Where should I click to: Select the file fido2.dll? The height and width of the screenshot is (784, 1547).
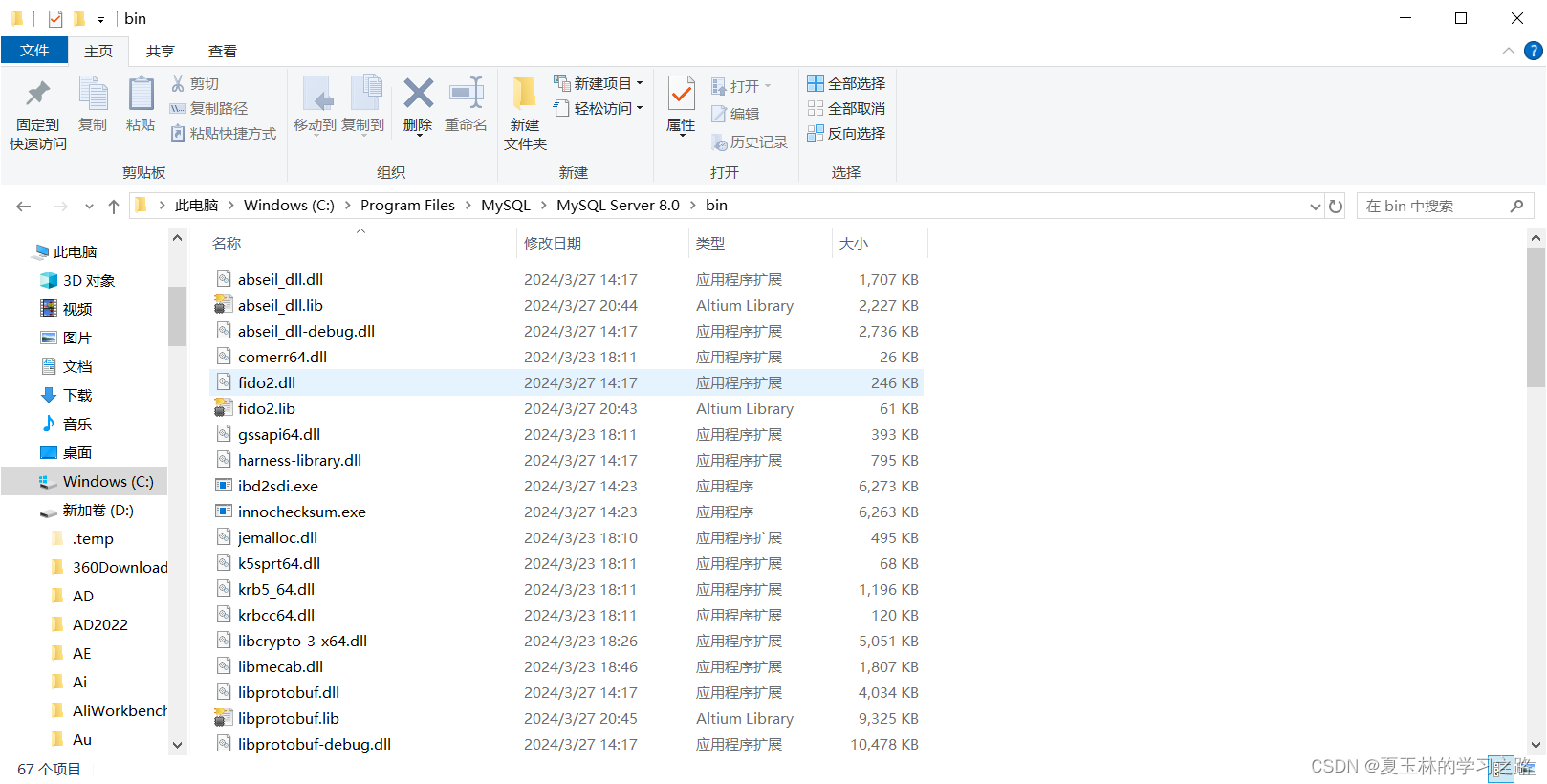pos(566,382)
